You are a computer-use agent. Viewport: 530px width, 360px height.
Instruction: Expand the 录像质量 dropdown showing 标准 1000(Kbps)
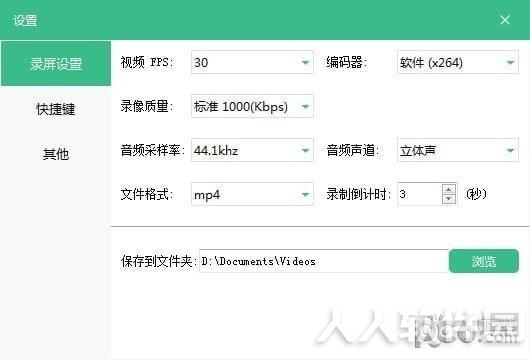pyautogui.click(x=252, y=106)
